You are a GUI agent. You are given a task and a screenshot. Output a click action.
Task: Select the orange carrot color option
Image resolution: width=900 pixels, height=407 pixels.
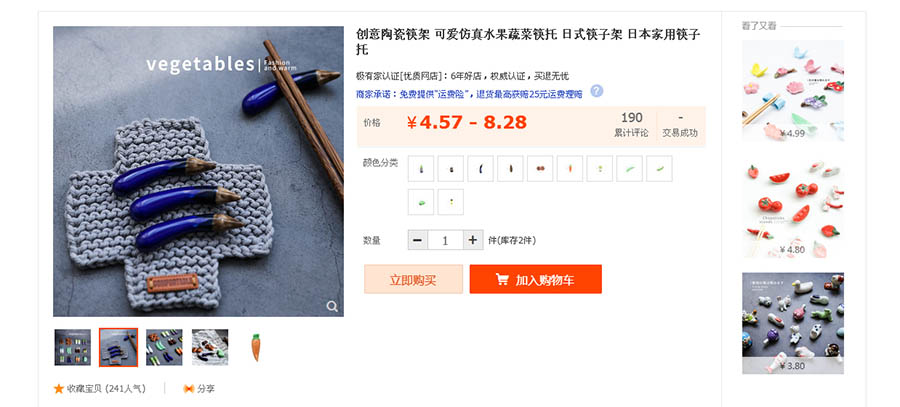coord(570,169)
